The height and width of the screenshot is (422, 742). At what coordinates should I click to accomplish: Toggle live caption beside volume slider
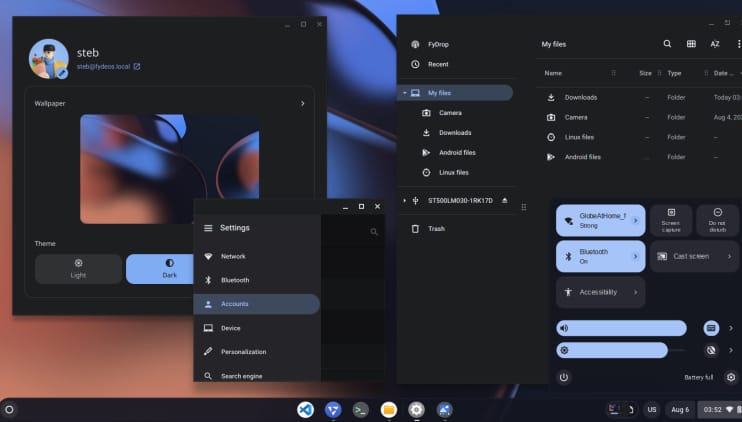coord(711,328)
